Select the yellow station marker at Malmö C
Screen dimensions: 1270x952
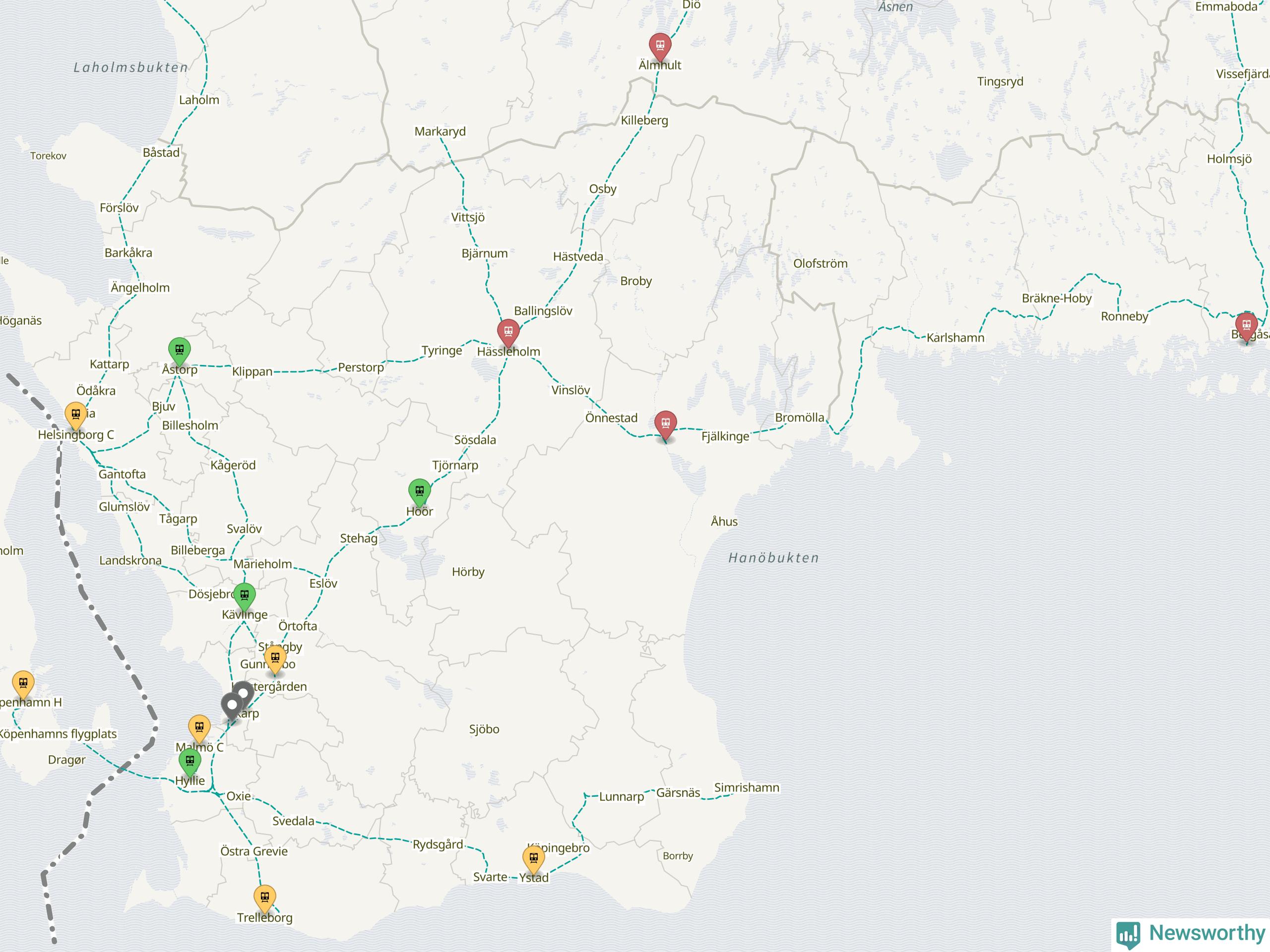click(x=198, y=729)
